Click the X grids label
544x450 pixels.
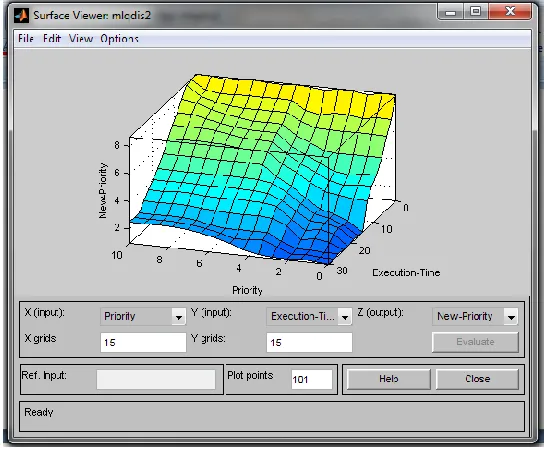pyautogui.click(x=40, y=338)
